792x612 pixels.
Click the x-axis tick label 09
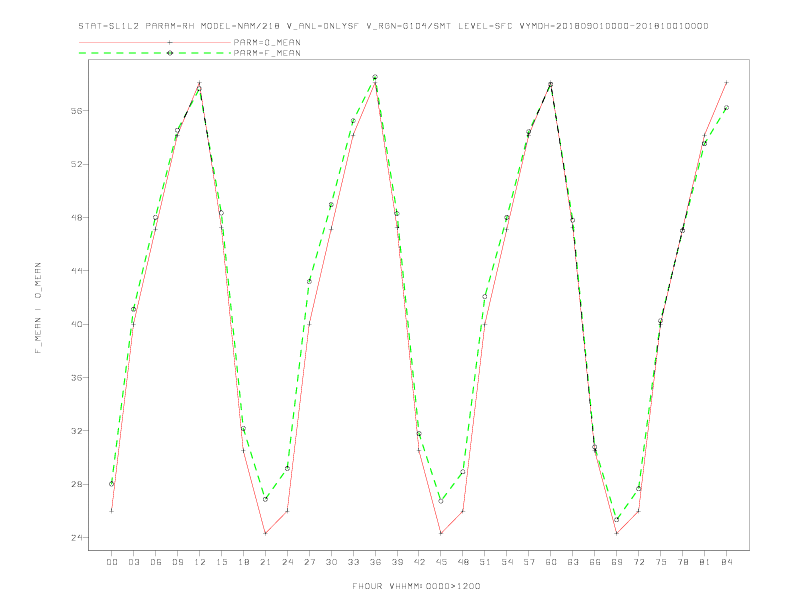(x=177, y=562)
